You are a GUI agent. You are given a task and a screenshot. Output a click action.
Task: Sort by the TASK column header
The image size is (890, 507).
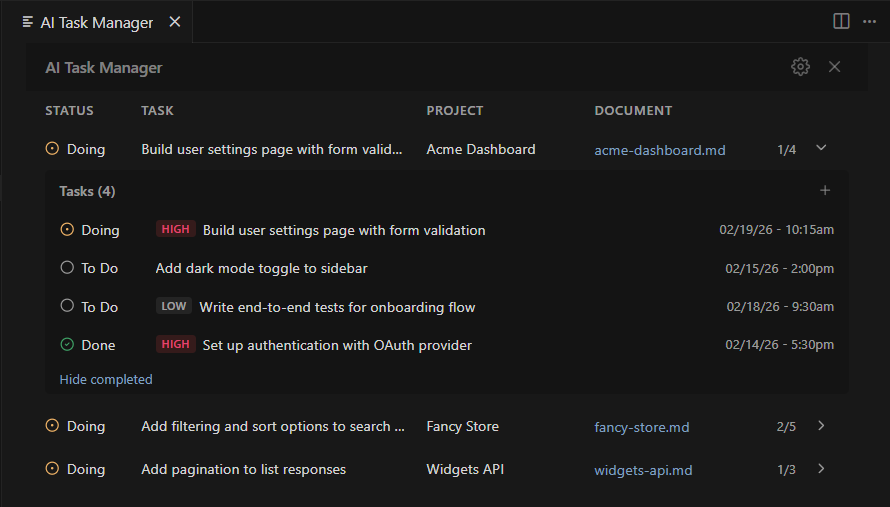coord(157,111)
